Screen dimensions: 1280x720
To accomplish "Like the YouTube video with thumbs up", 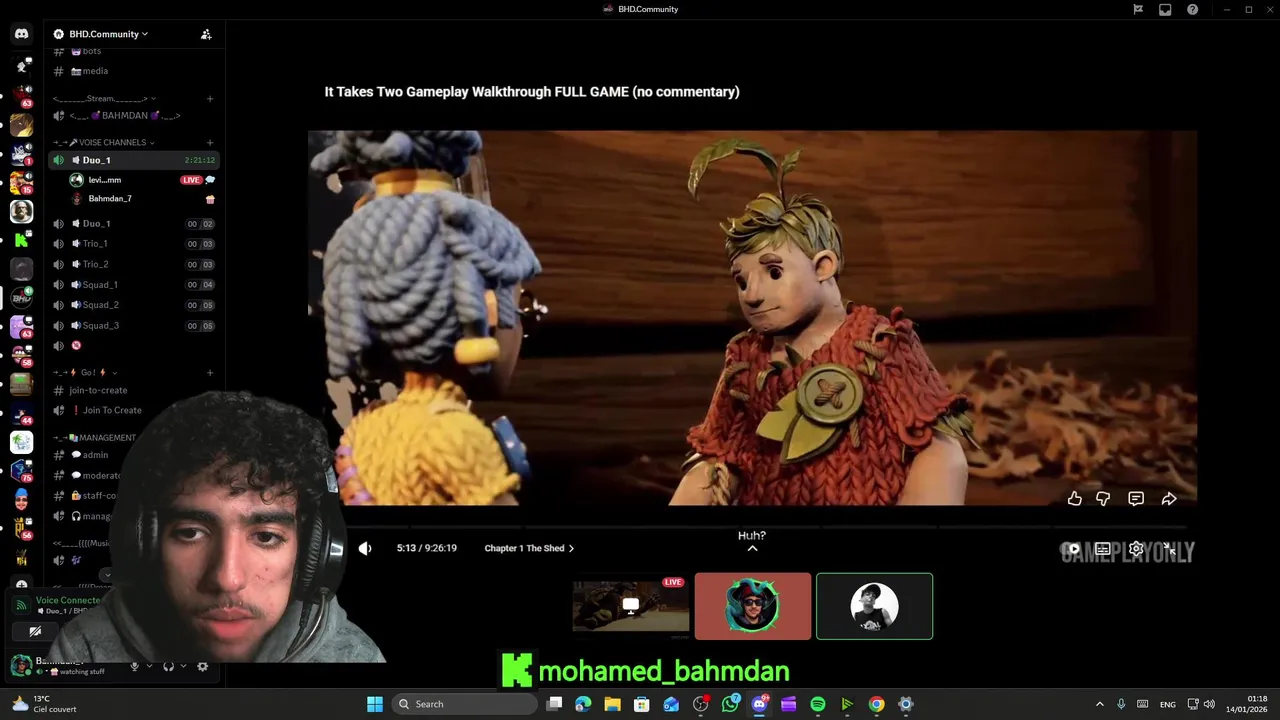I will tap(1074, 498).
